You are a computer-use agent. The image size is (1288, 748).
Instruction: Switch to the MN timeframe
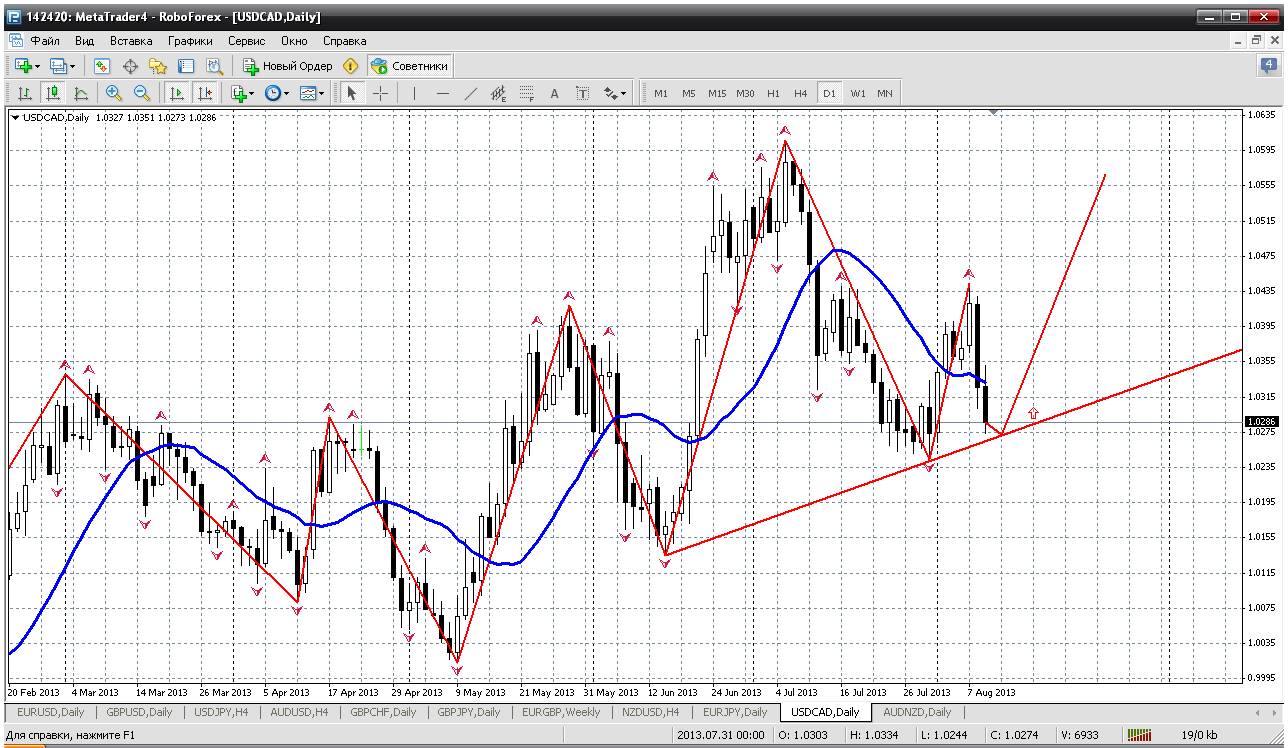tap(885, 93)
